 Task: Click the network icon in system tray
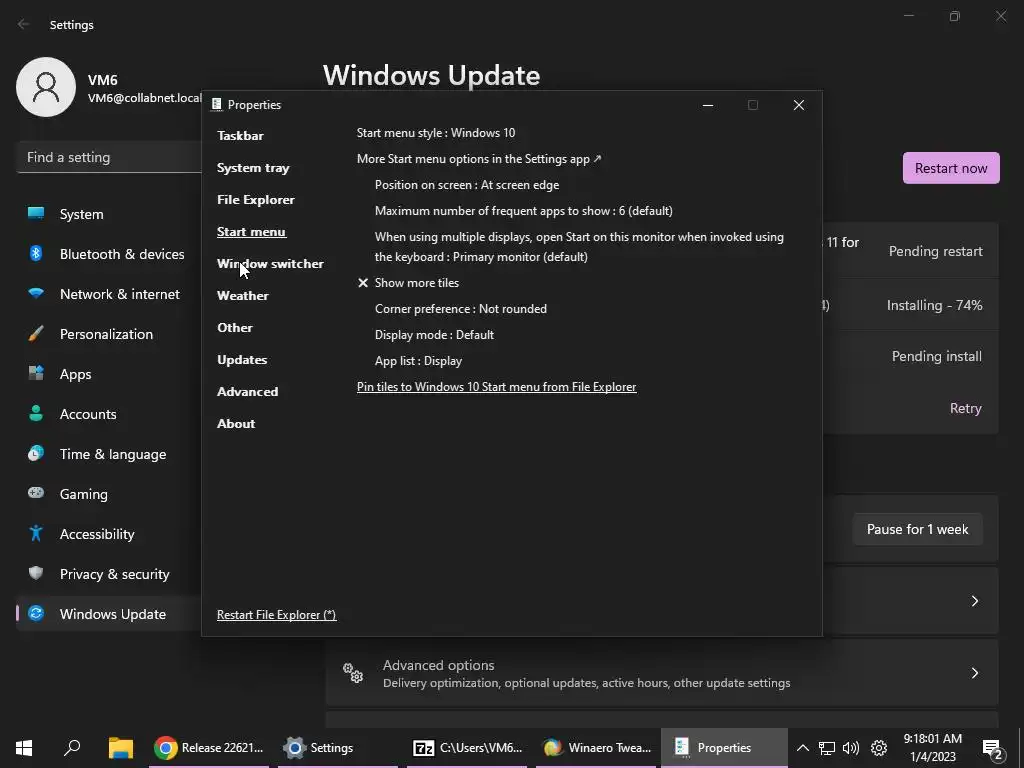point(827,748)
